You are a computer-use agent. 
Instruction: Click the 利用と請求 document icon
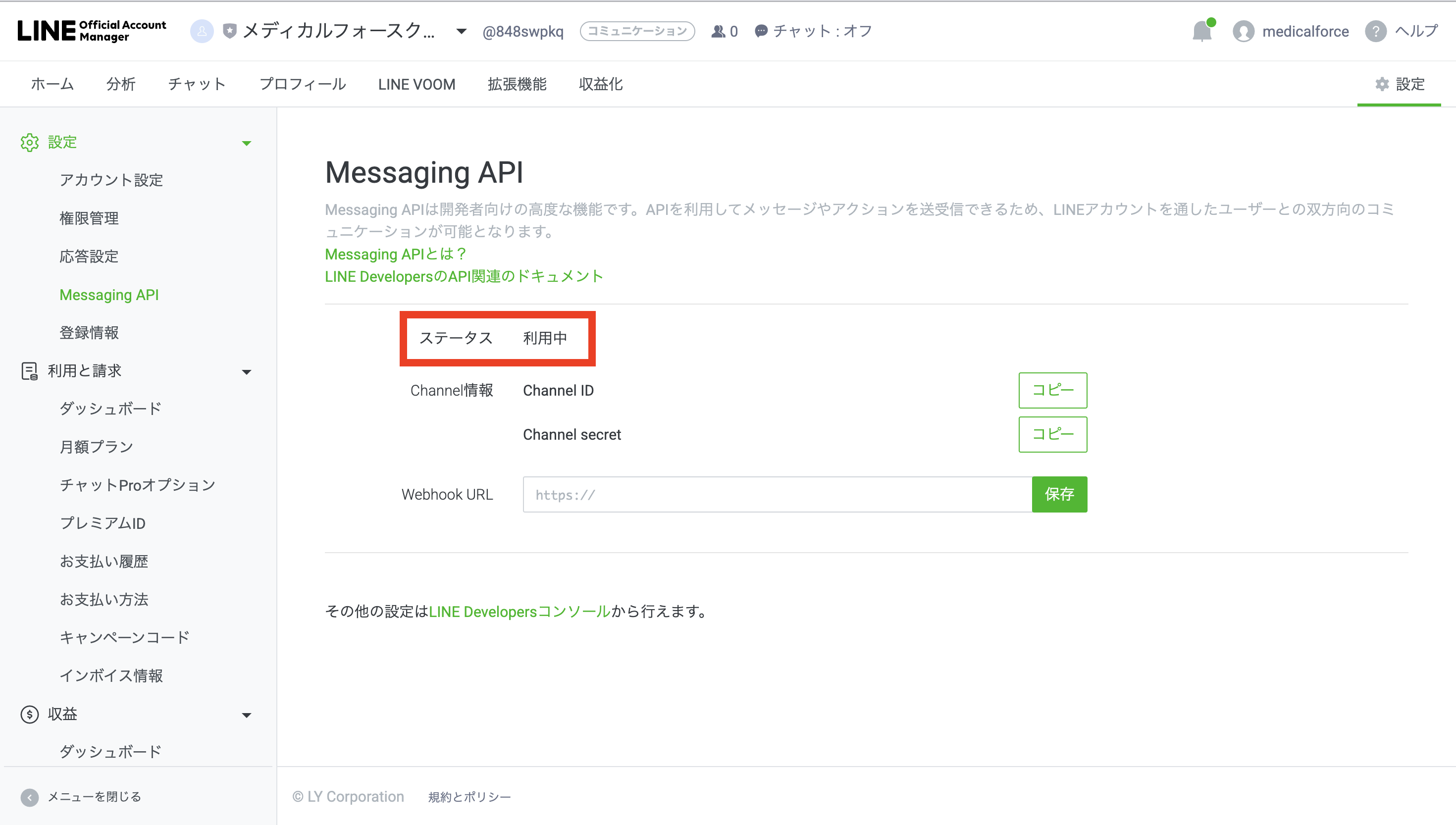pos(29,370)
